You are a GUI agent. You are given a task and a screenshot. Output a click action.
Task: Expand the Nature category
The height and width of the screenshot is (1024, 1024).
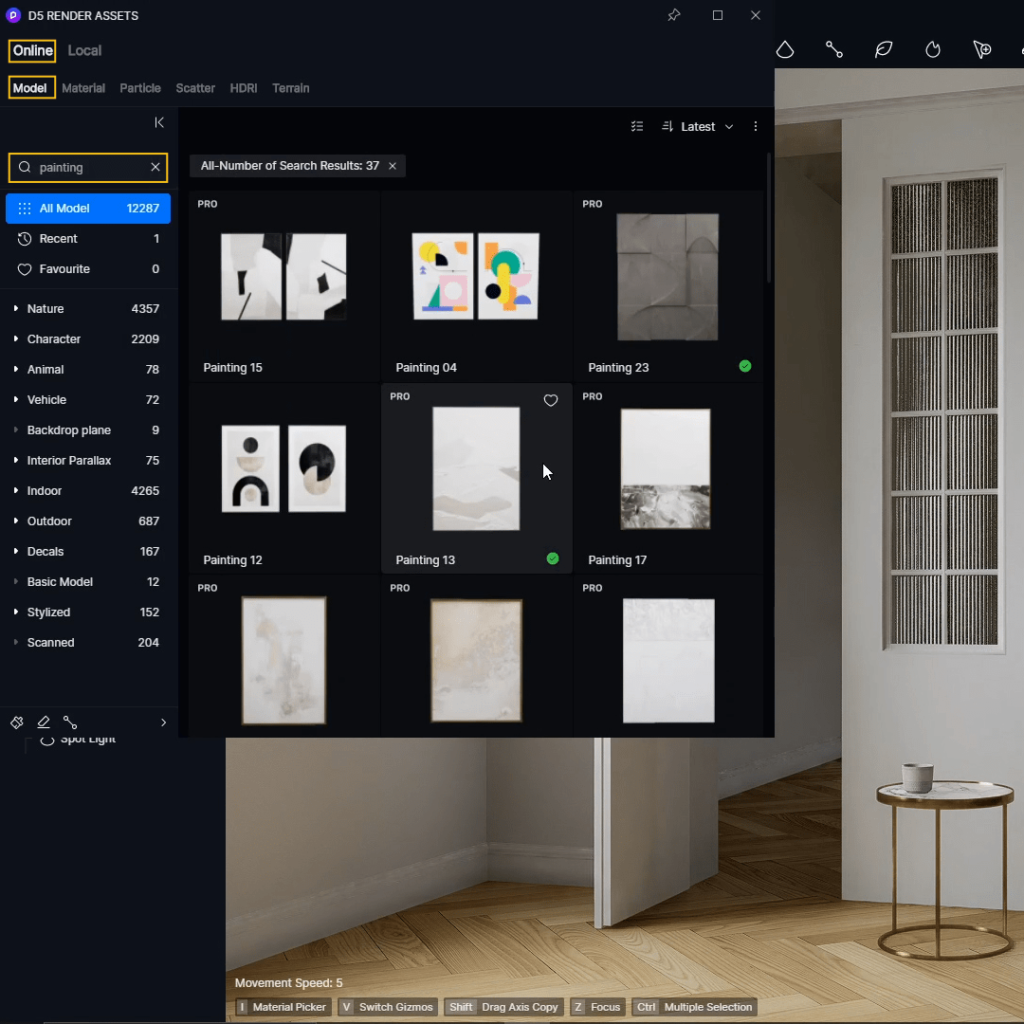coord(16,309)
